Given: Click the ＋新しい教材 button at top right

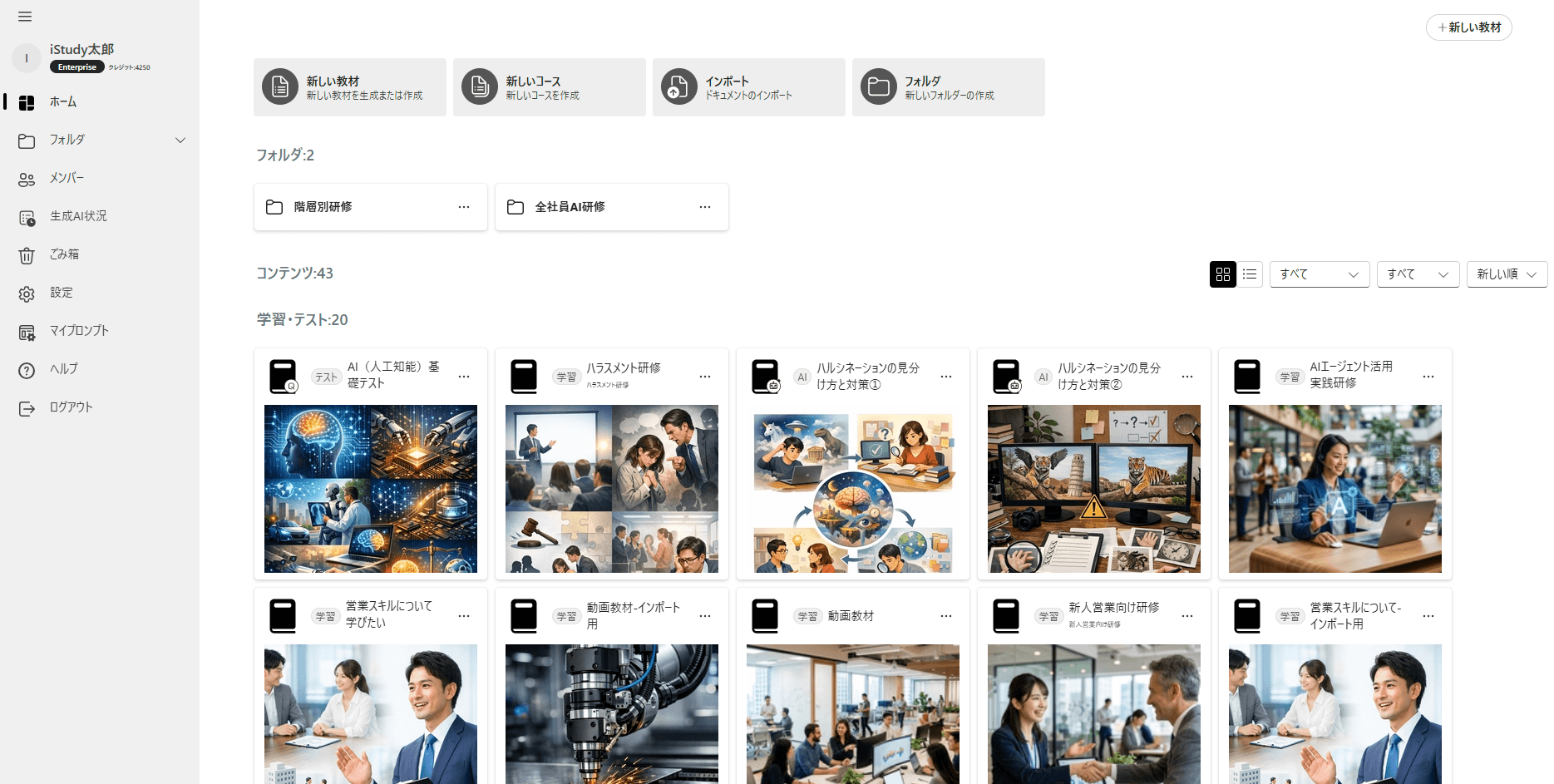Looking at the screenshot, I should [x=1468, y=27].
